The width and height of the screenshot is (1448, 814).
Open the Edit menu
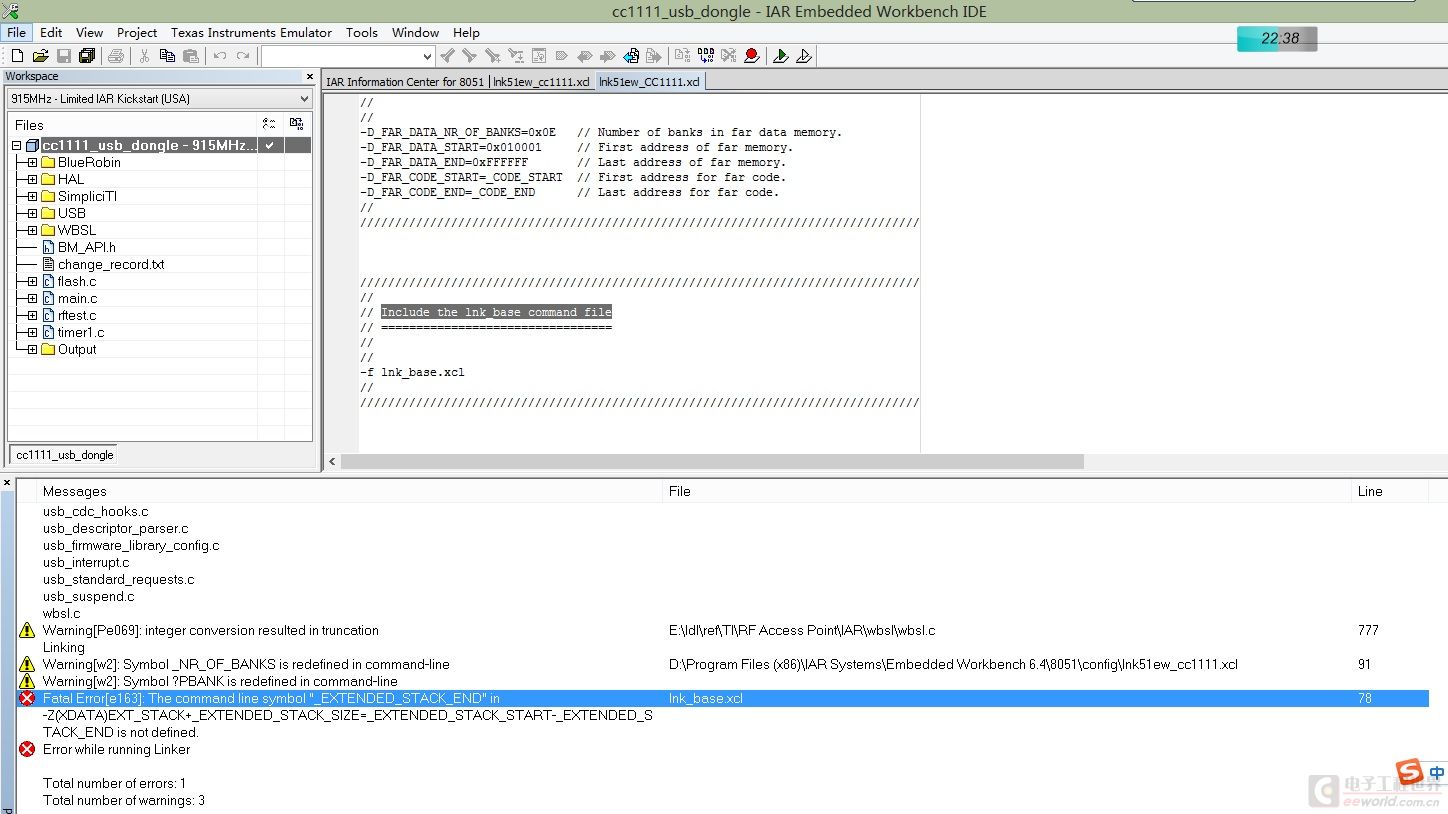pos(51,32)
